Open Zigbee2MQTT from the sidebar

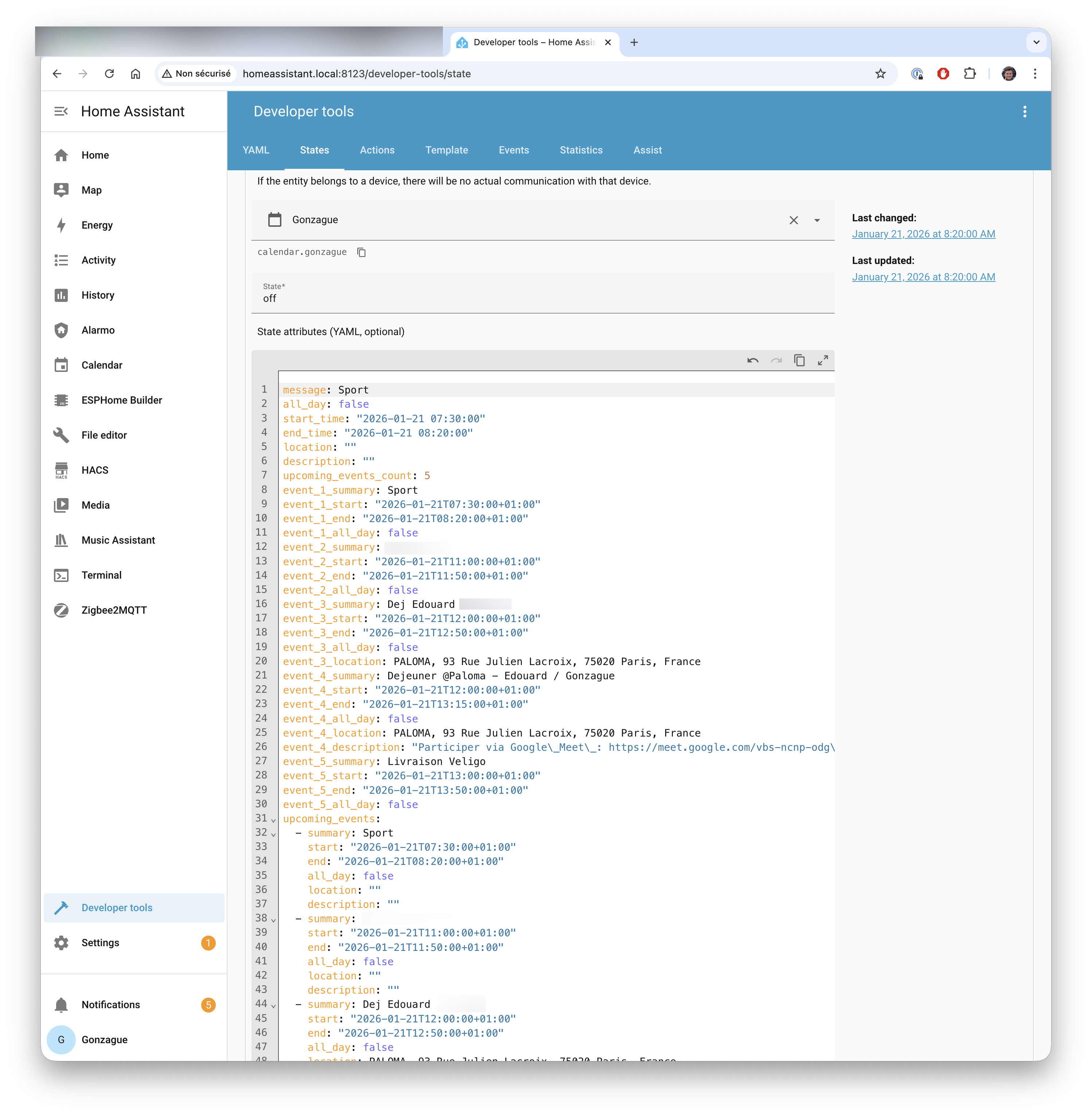coord(114,610)
